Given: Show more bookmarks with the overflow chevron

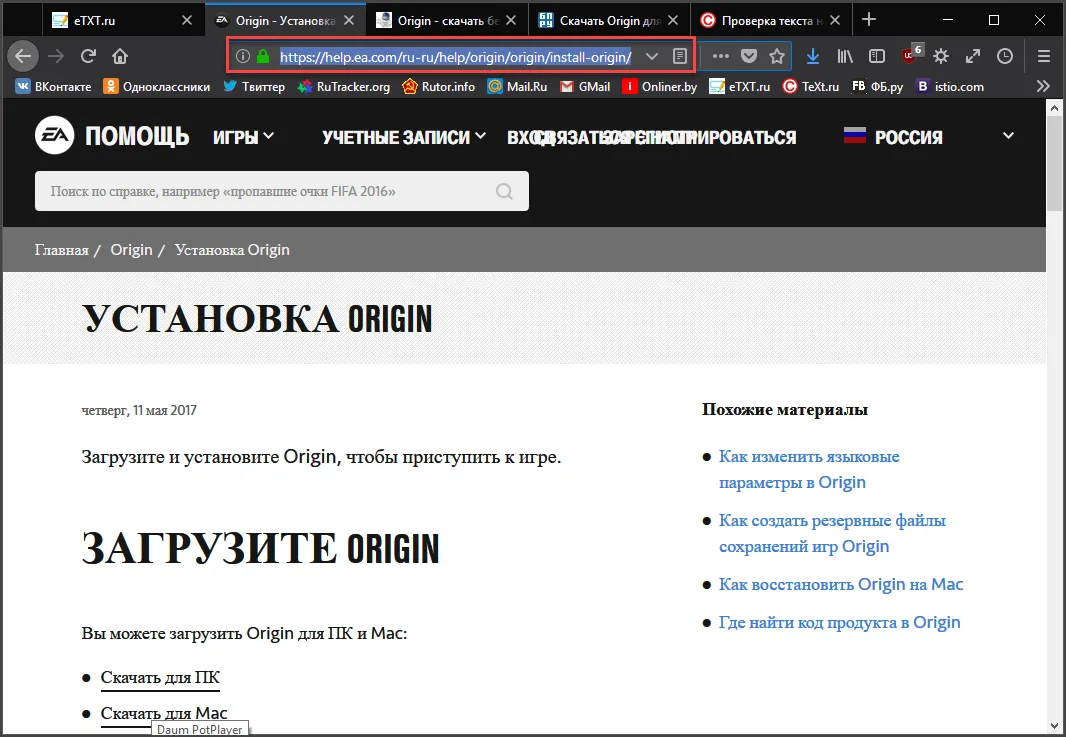Looking at the screenshot, I should tap(1043, 87).
